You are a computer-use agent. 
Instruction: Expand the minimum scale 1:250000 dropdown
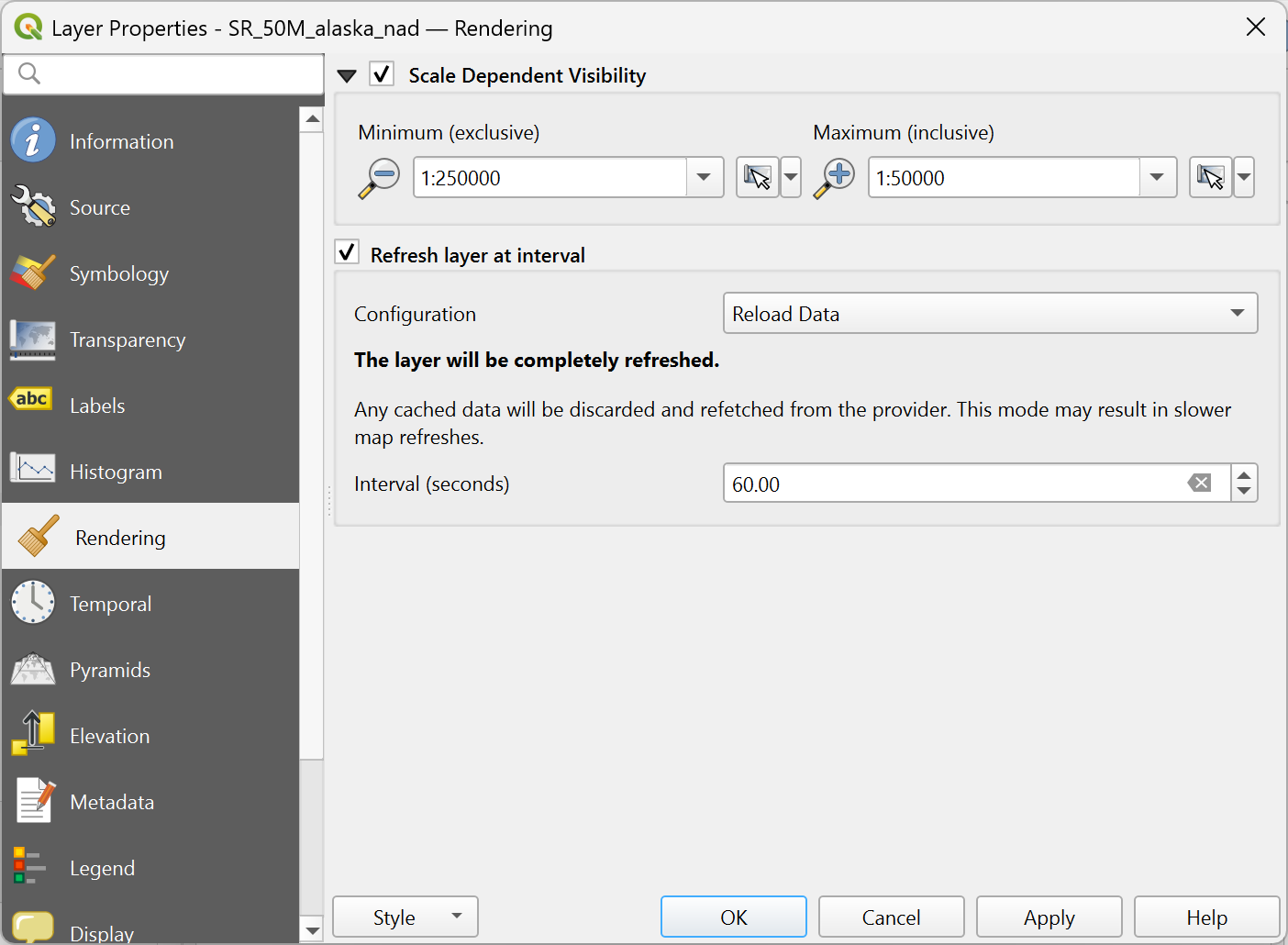point(704,177)
